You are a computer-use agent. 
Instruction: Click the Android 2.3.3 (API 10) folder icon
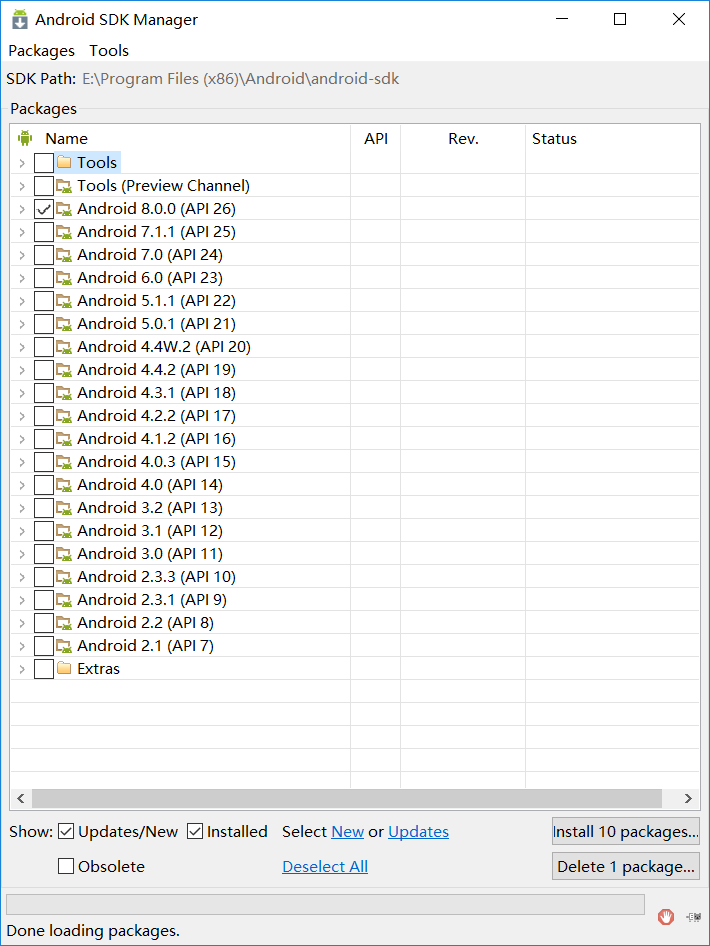click(64, 576)
